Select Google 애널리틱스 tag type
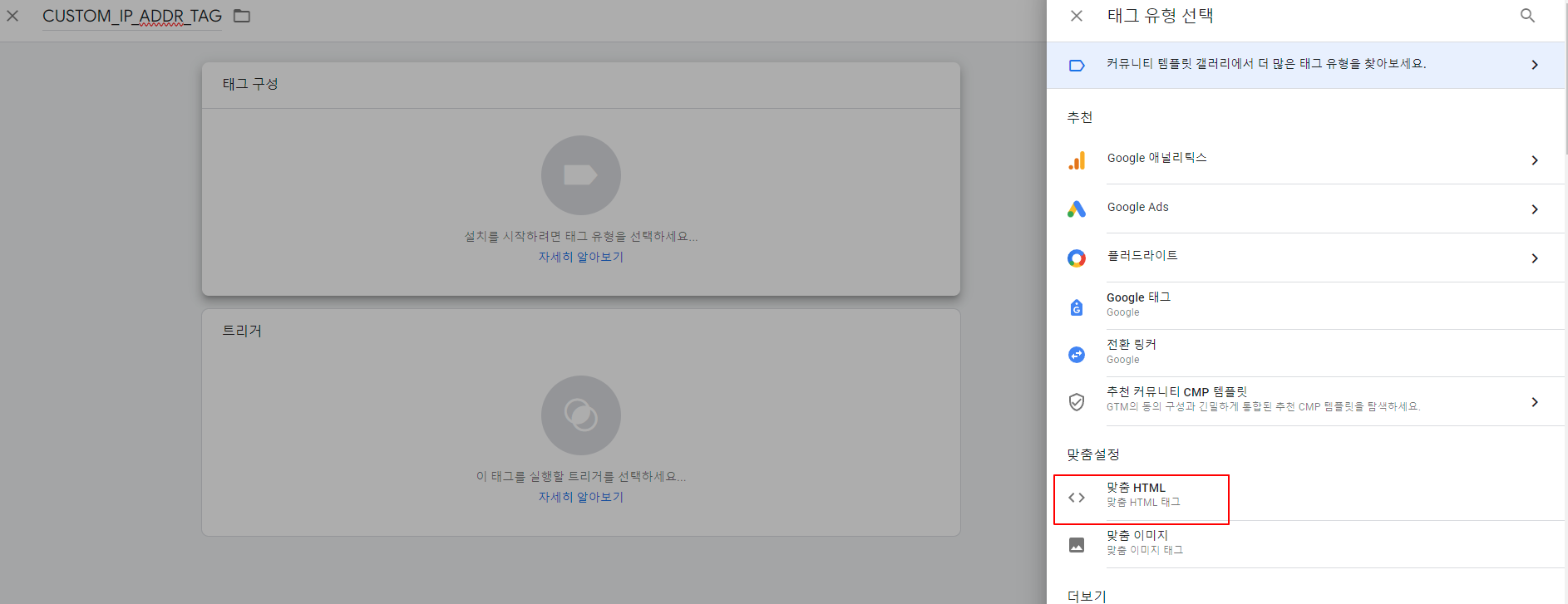Screen dimensions: 1568x604 [1305, 160]
